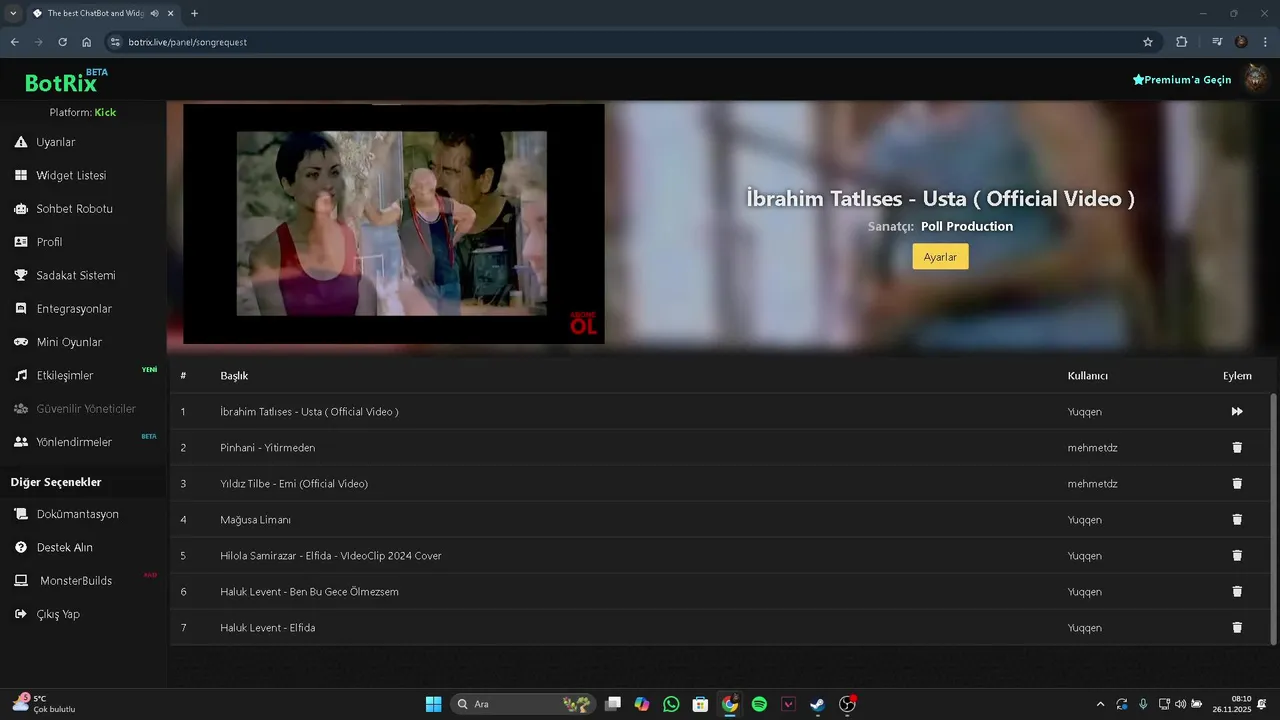
Task: Click the Pinhani - Yitirmeden title
Action: click(x=268, y=448)
